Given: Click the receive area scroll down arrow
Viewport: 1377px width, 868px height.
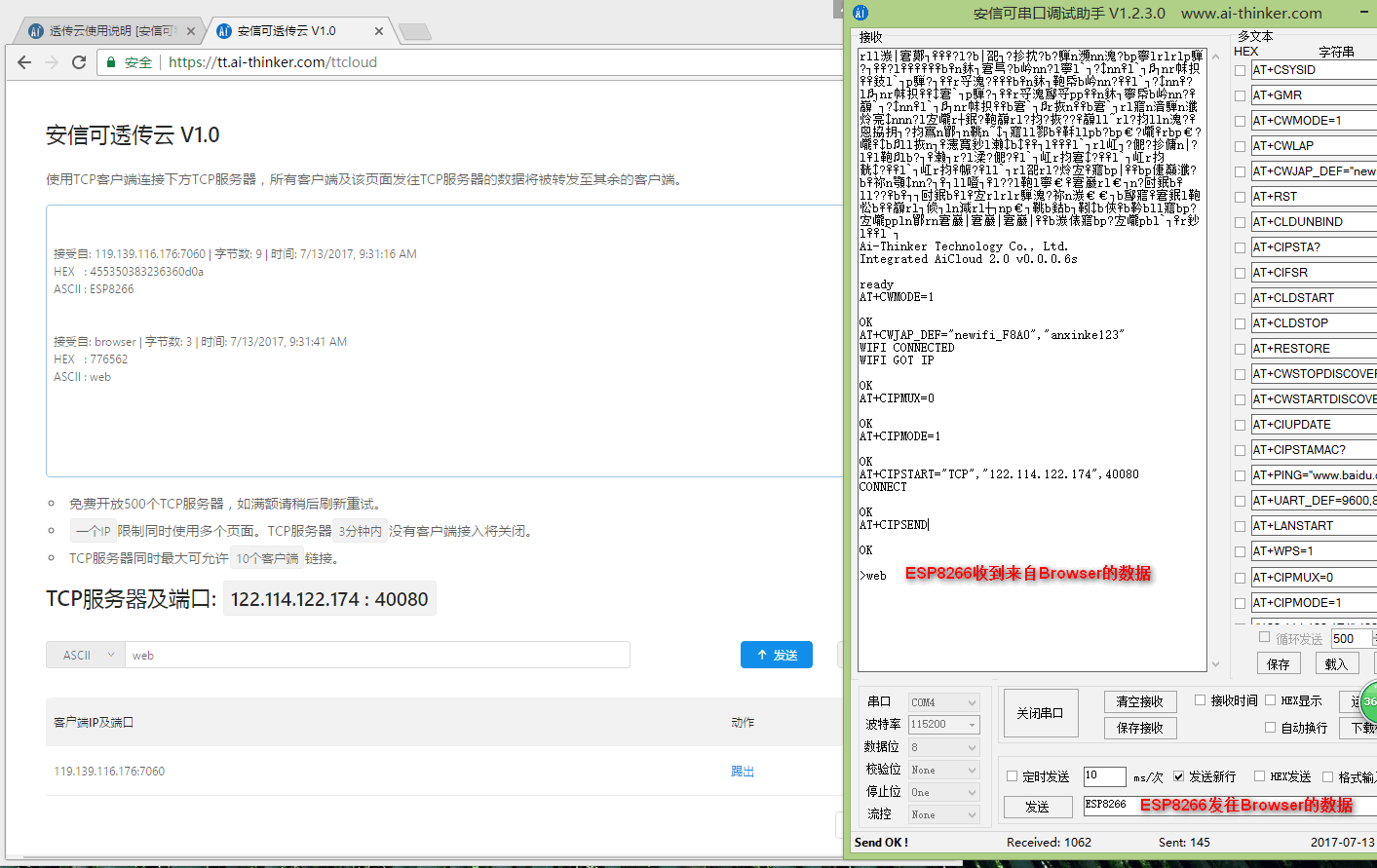Looking at the screenshot, I should click(1215, 664).
